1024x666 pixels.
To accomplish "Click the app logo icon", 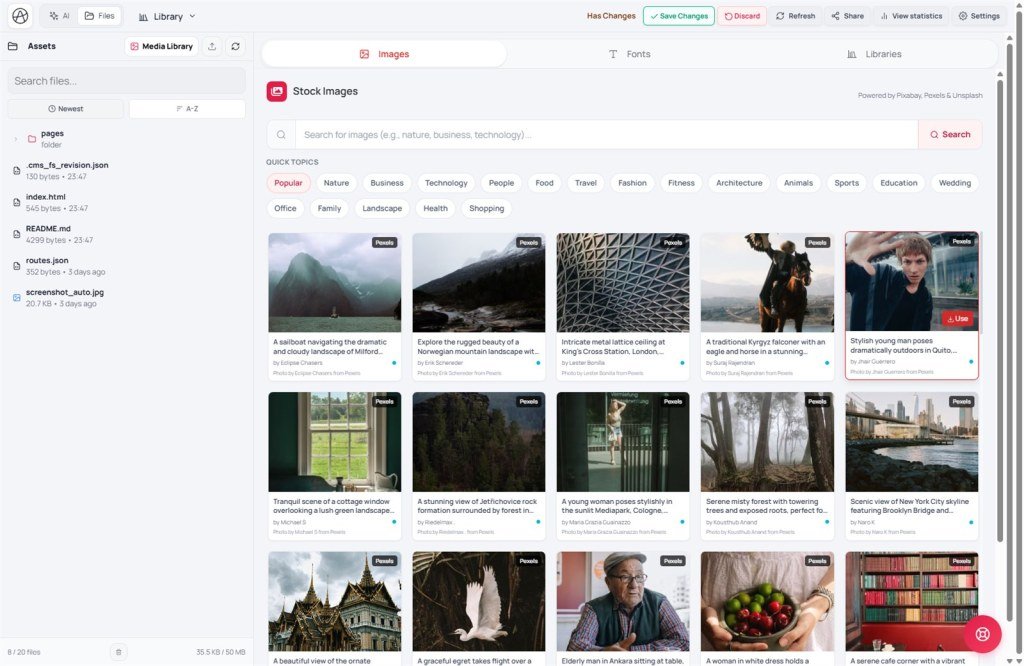I will [20, 16].
